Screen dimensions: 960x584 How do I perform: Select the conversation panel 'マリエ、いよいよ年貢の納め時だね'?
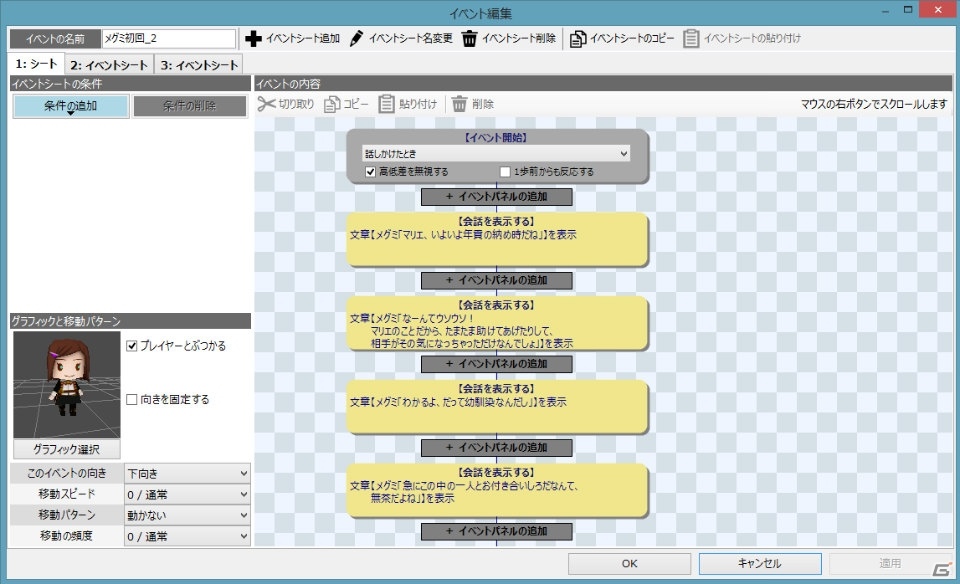coord(497,239)
